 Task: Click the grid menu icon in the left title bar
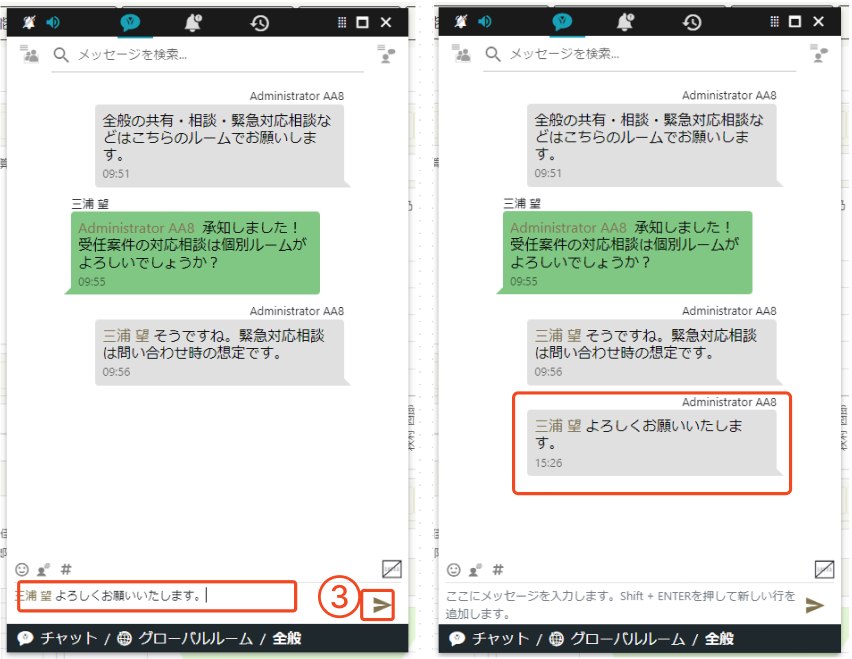point(341,21)
